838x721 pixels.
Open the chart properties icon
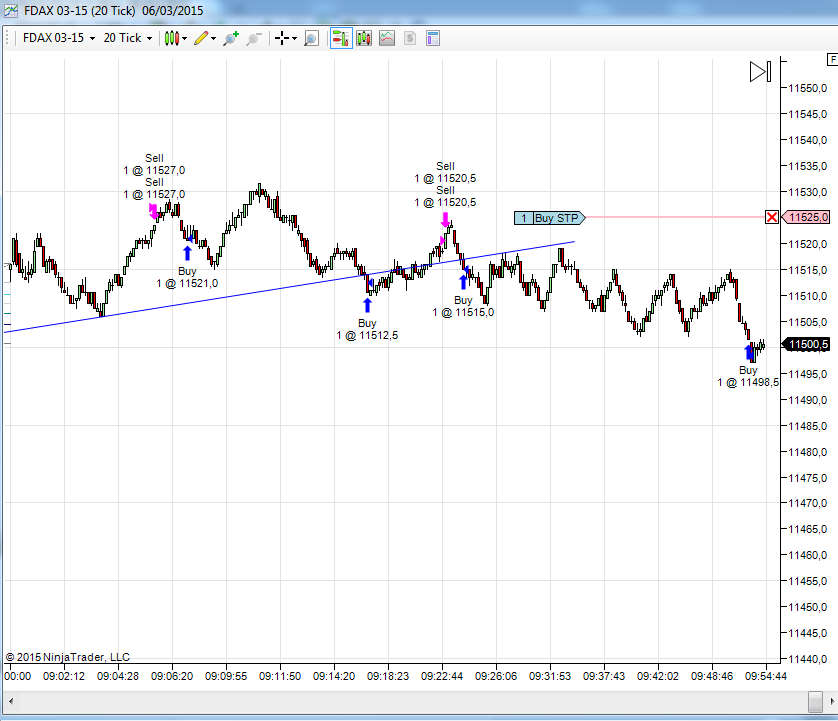[x=433, y=38]
